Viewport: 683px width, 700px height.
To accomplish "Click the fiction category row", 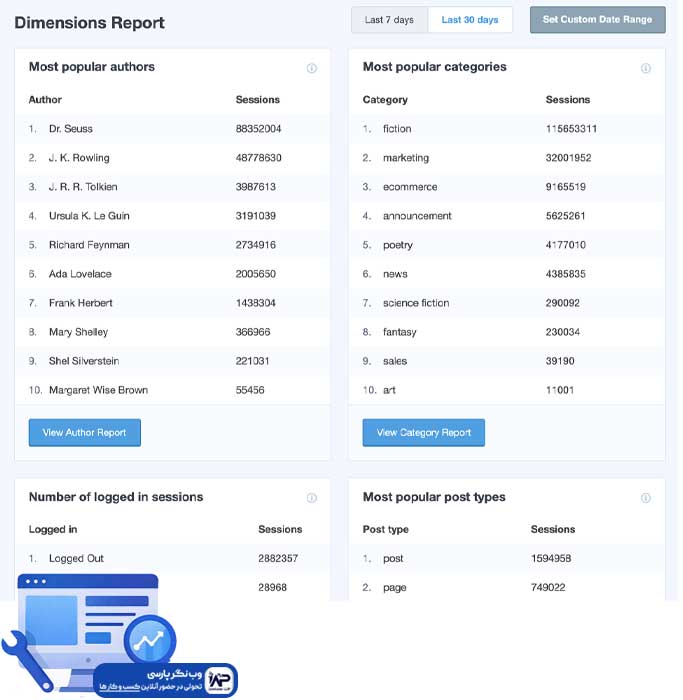I will [x=507, y=129].
